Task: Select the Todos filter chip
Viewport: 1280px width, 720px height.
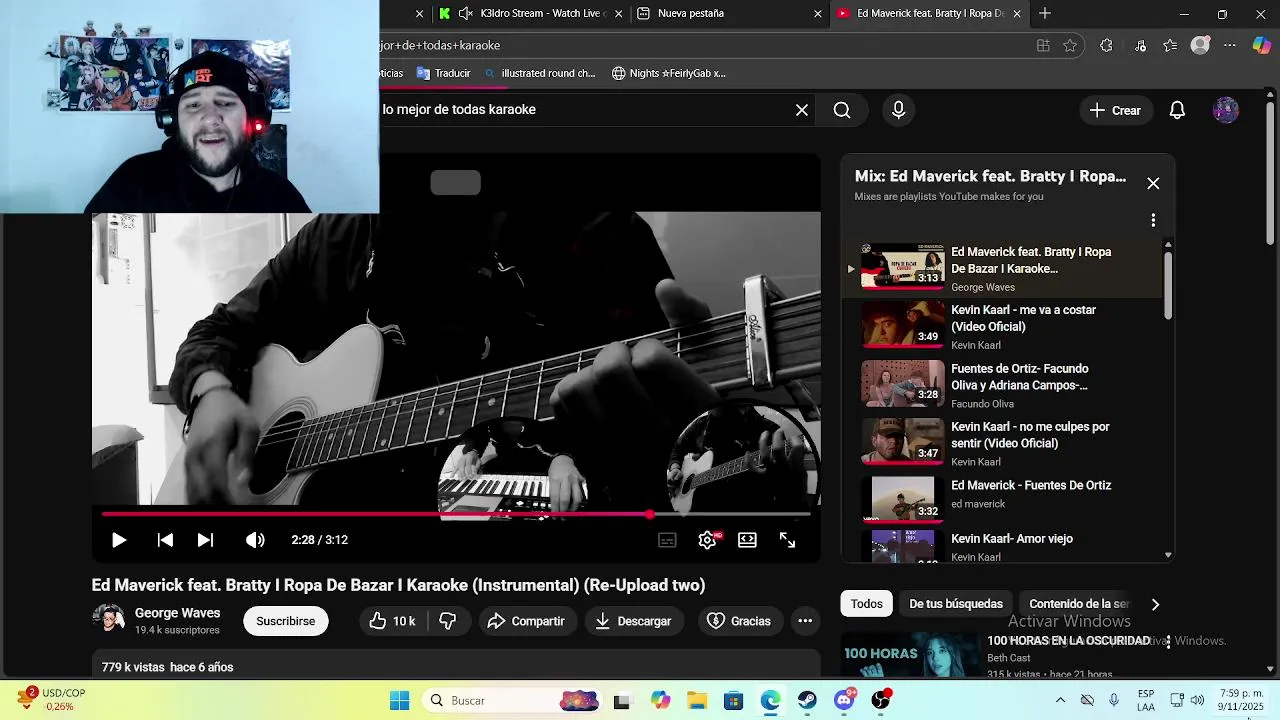Action: (x=866, y=604)
